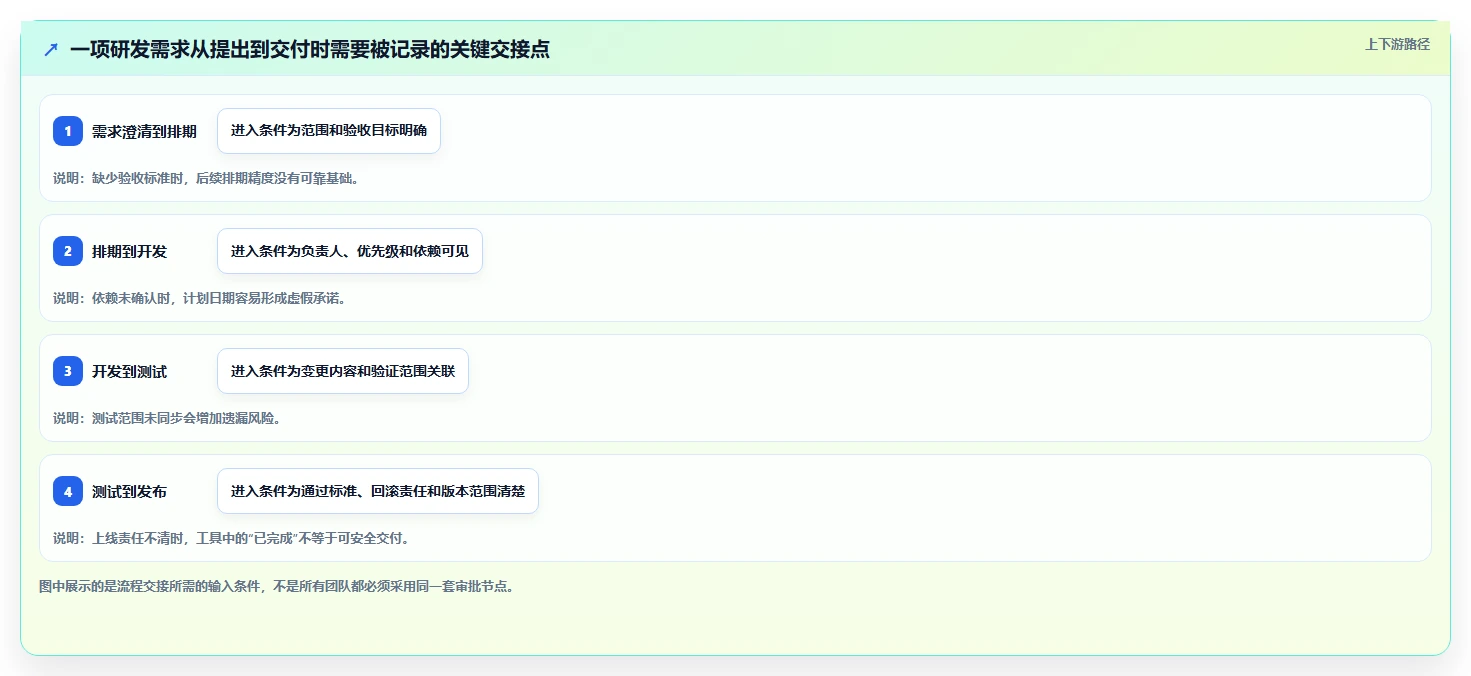Select the 开发到测试 step heading
Image resolution: width=1471 pixels, height=676 pixels.
(129, 371)
